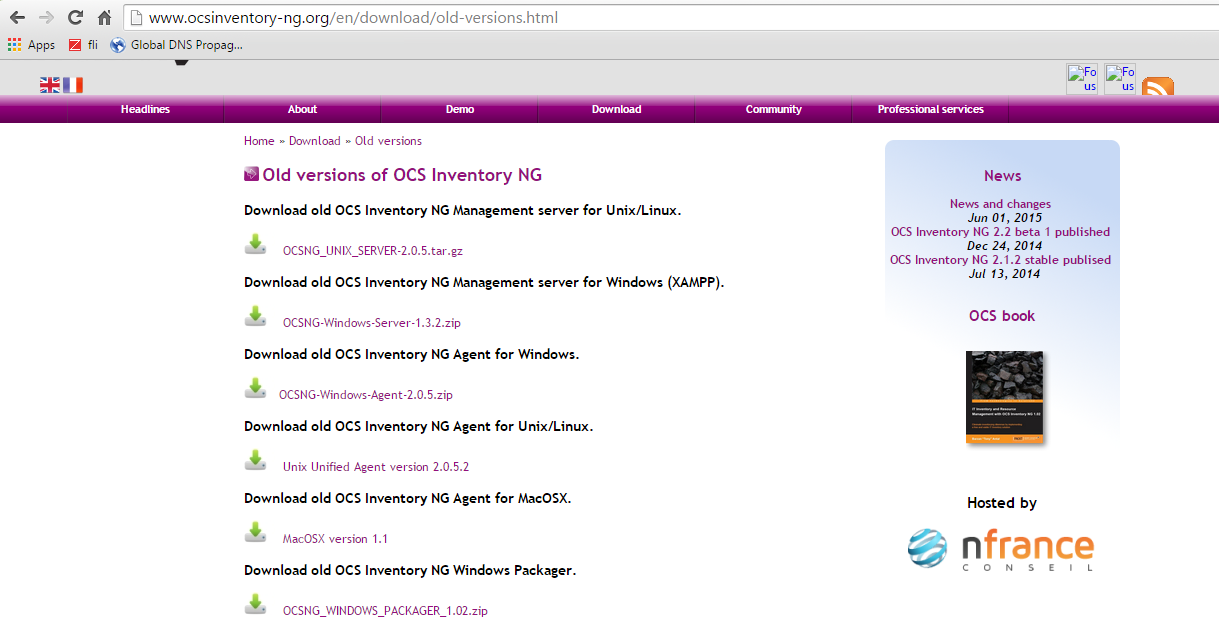This screenshot has width=1219, height=625.
Task: Open the orange RSS feed icon
Action: (x=1157, y=87)
